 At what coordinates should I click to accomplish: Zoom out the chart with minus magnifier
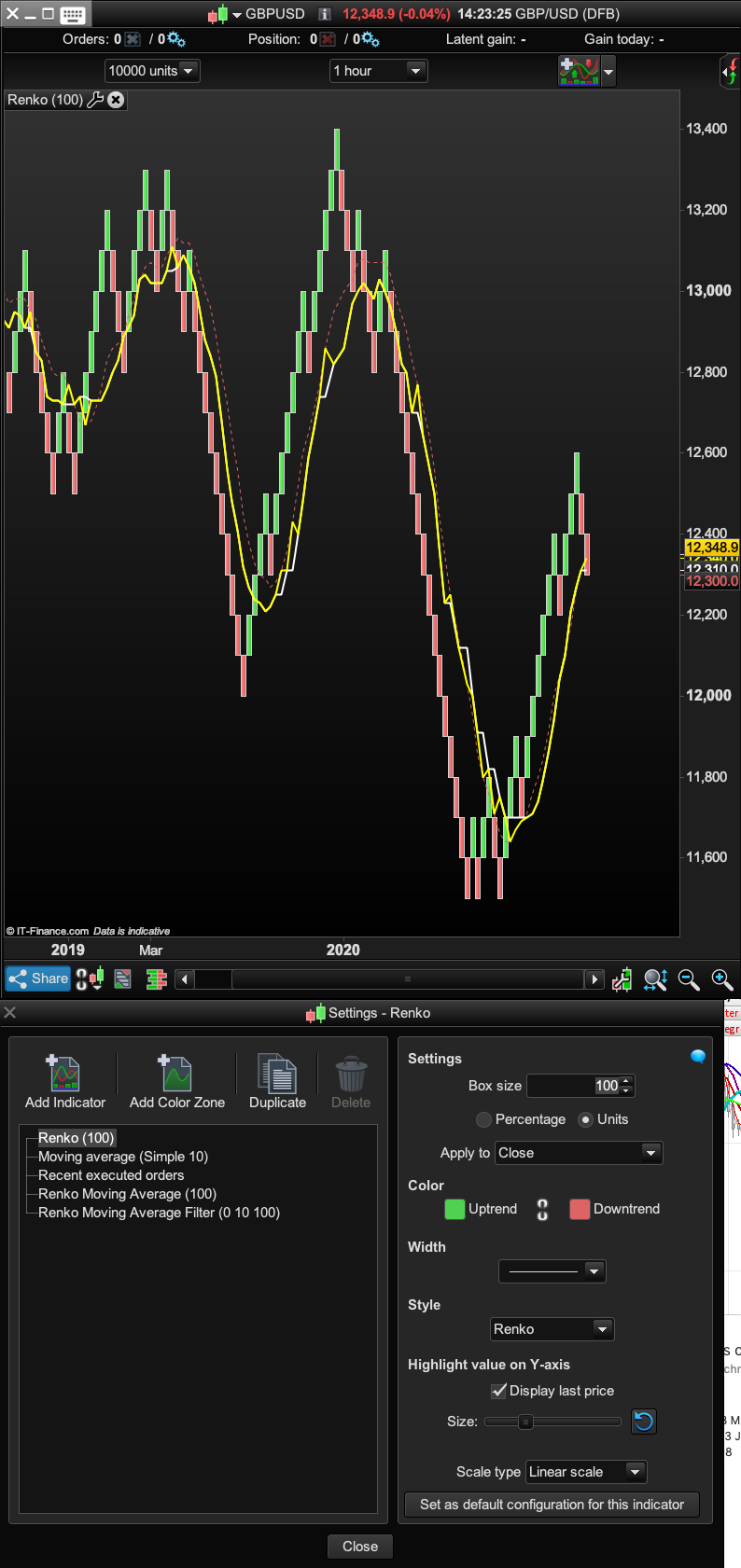[x=689, y=979]
